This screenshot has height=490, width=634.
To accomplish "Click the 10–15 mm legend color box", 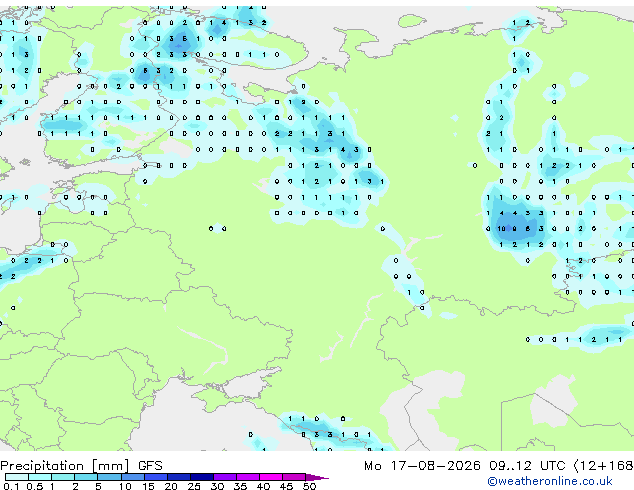I will click(132, 477).
